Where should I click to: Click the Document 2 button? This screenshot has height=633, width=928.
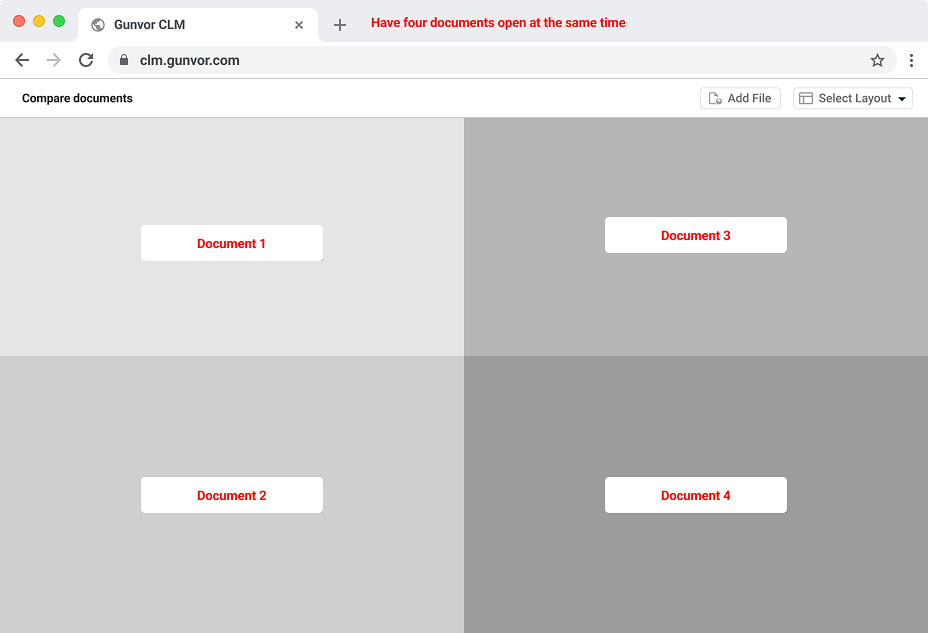point(231,495)
